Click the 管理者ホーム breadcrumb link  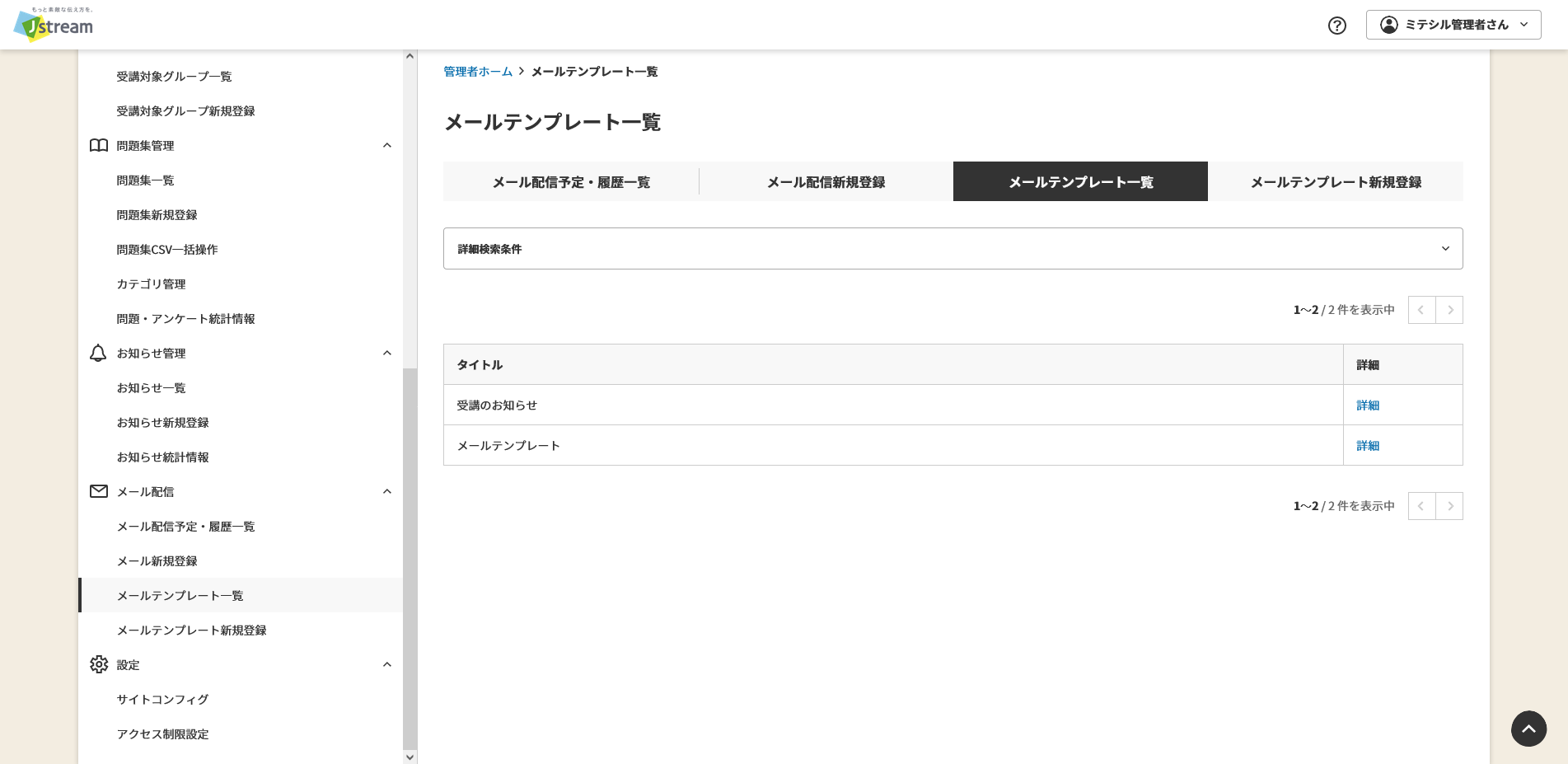tap(478, 72)
